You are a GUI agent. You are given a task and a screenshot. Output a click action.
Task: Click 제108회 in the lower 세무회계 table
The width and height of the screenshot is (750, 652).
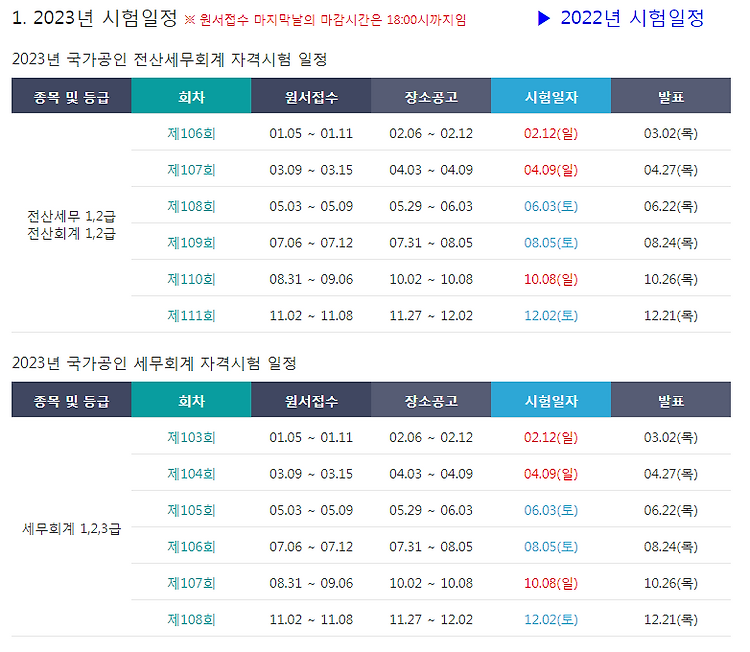[191, 619]
